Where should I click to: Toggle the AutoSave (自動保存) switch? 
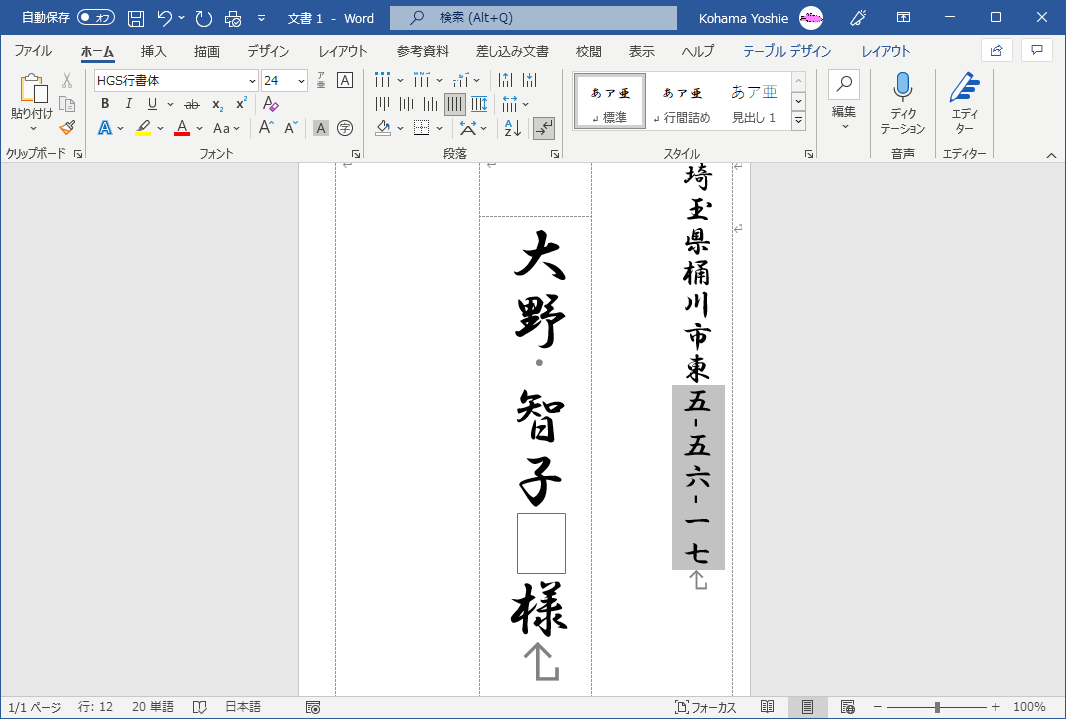(95, 18)
